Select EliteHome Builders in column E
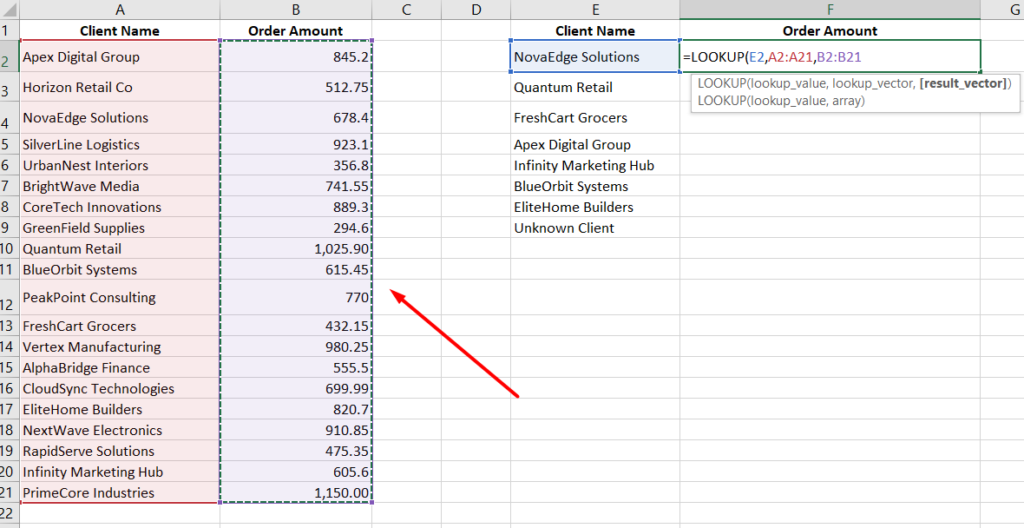Image resolution: width=1024 pixels, height=528 pixels. [595, 207]
